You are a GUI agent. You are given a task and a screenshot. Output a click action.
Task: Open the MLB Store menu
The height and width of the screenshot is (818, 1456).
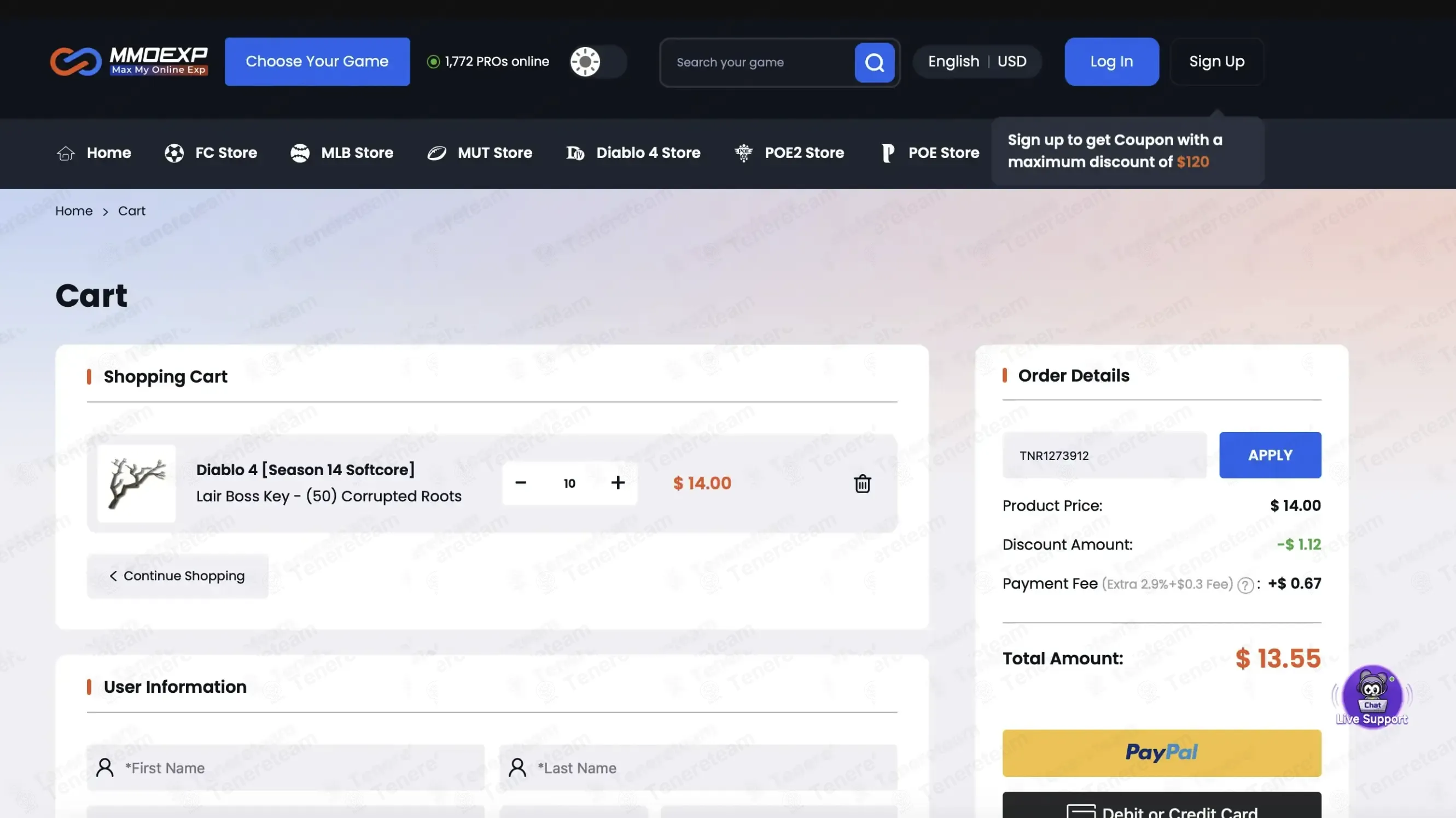point(341,153)
